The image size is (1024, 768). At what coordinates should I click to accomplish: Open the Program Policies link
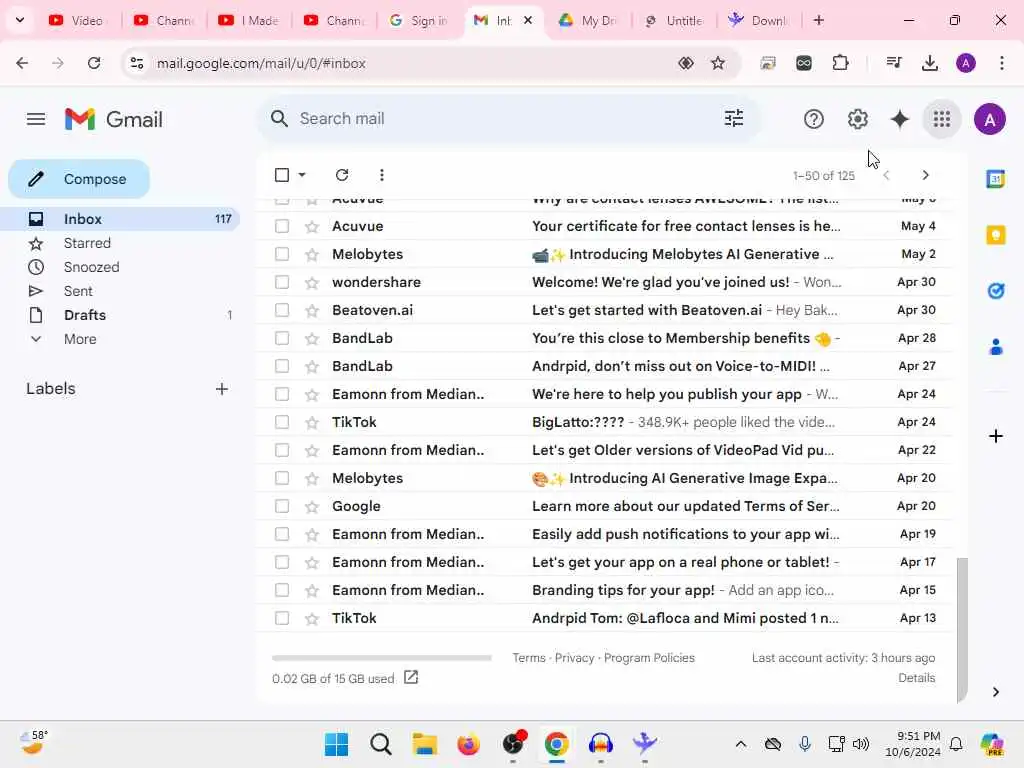tap(648, 658)
